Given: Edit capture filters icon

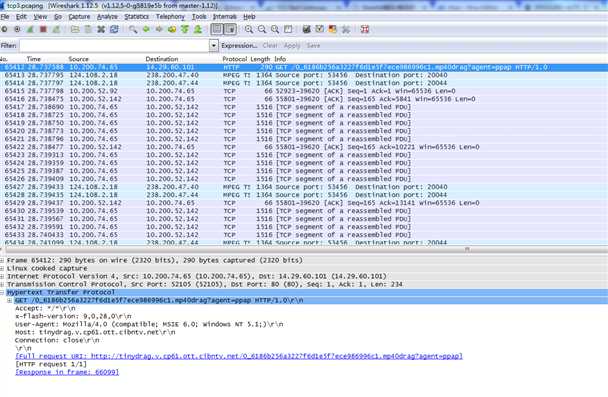Looking at the screenshot, I should click(x=307, y=29).
